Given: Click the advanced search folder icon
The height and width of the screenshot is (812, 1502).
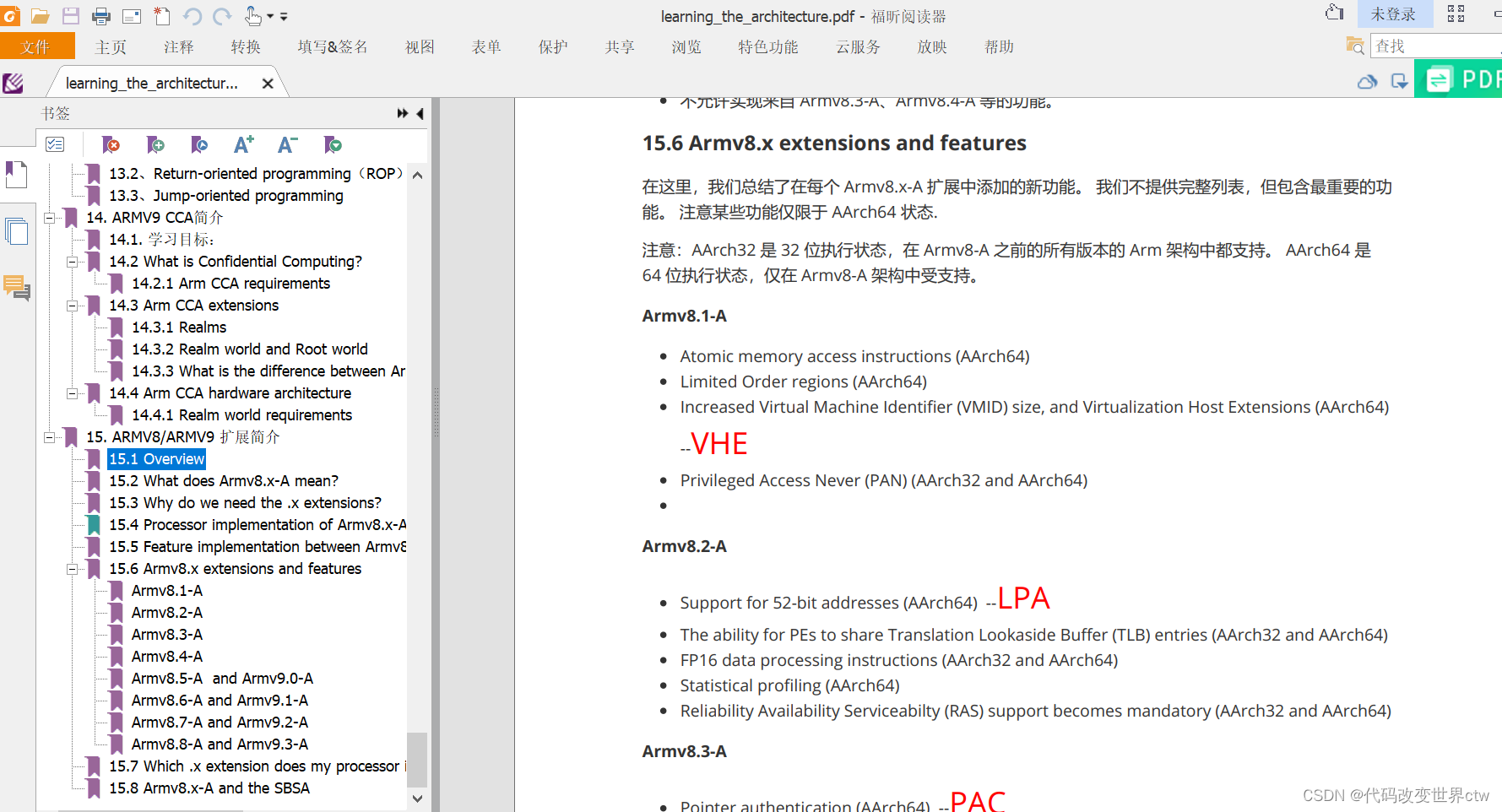Looking at the screenshot, I should 1355,46.
